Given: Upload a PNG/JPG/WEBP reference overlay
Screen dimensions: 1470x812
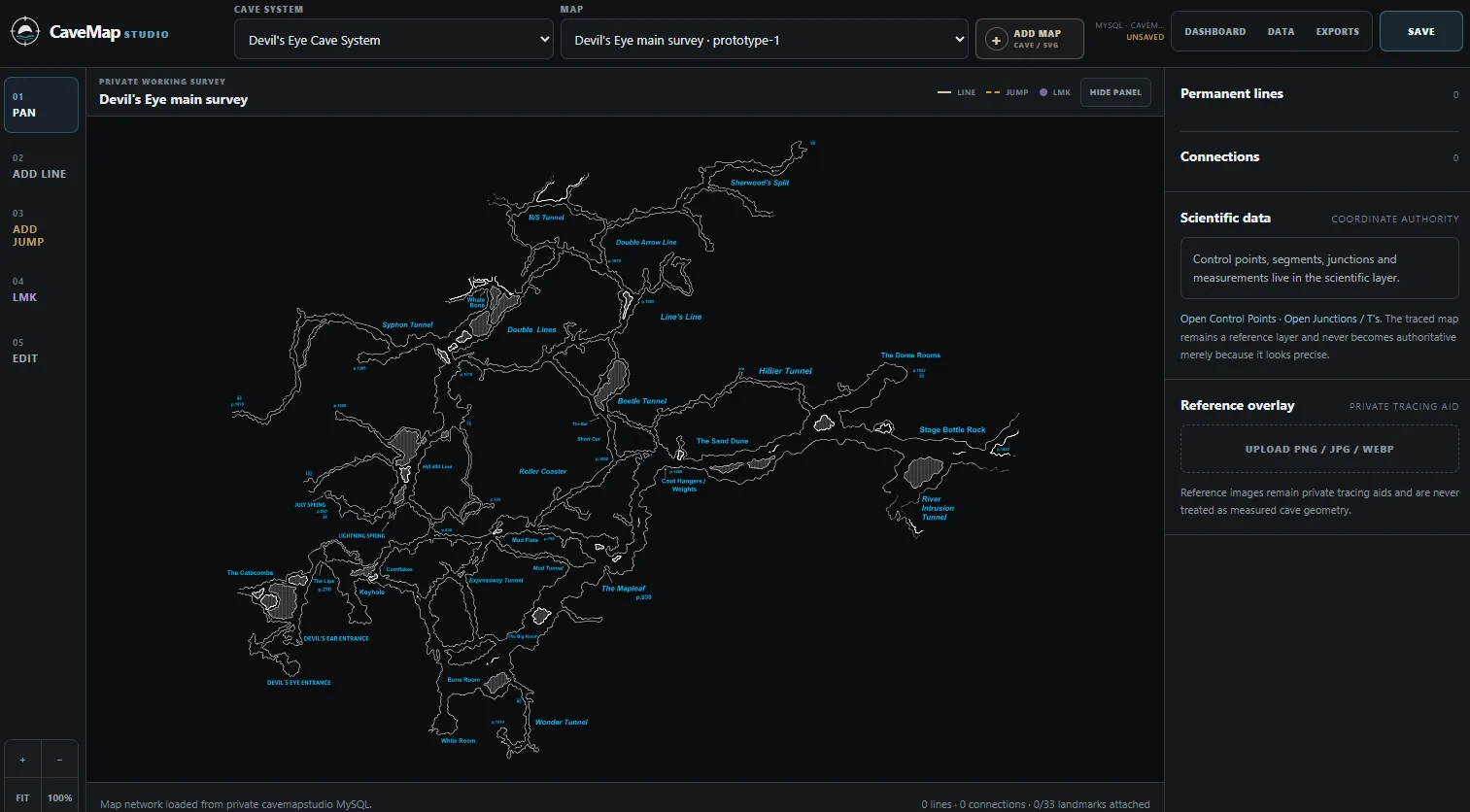Looking at the screenshot, I should point(1319,450).
